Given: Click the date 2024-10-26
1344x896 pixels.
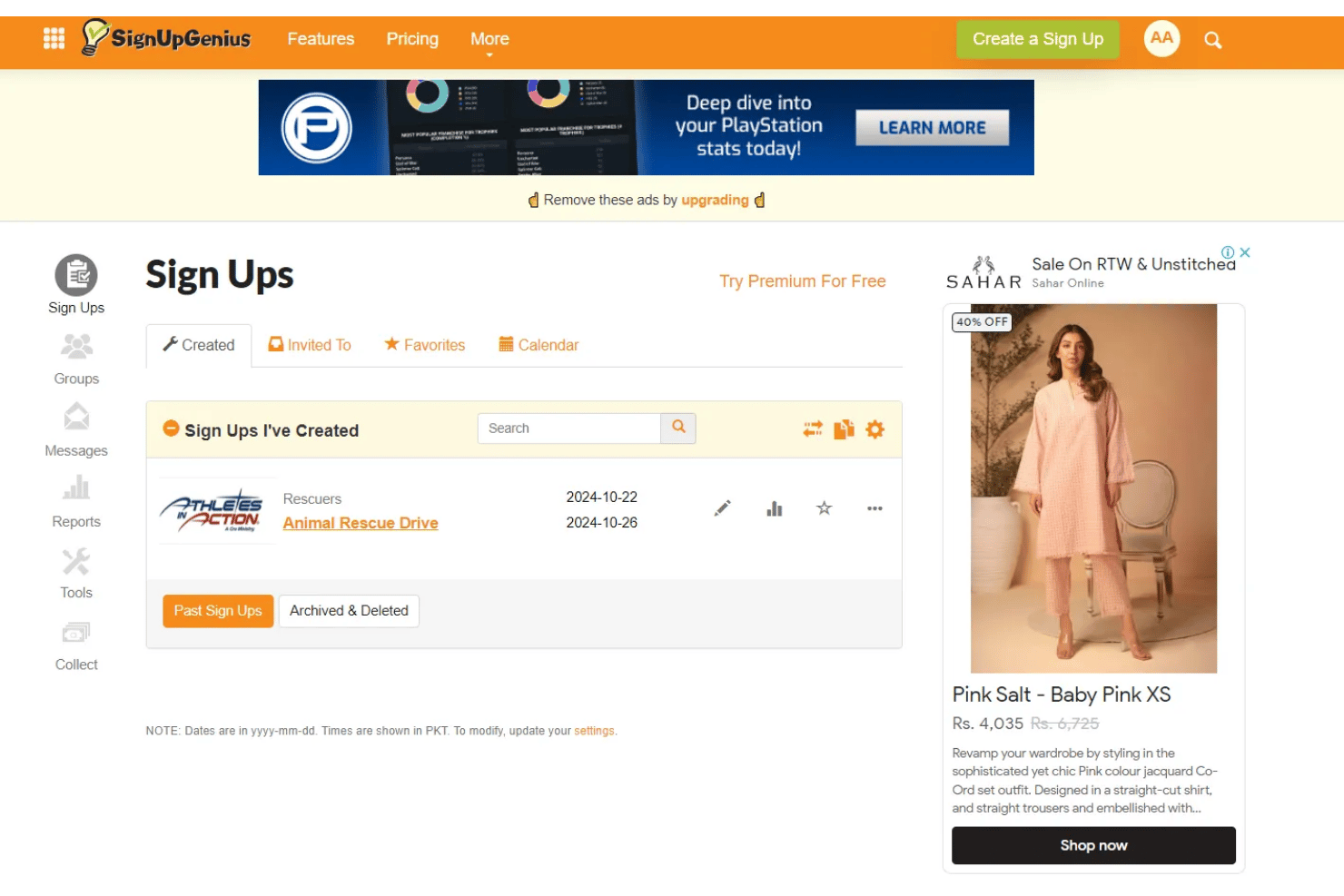Looking at the screenshot, I should coord(602,523).
